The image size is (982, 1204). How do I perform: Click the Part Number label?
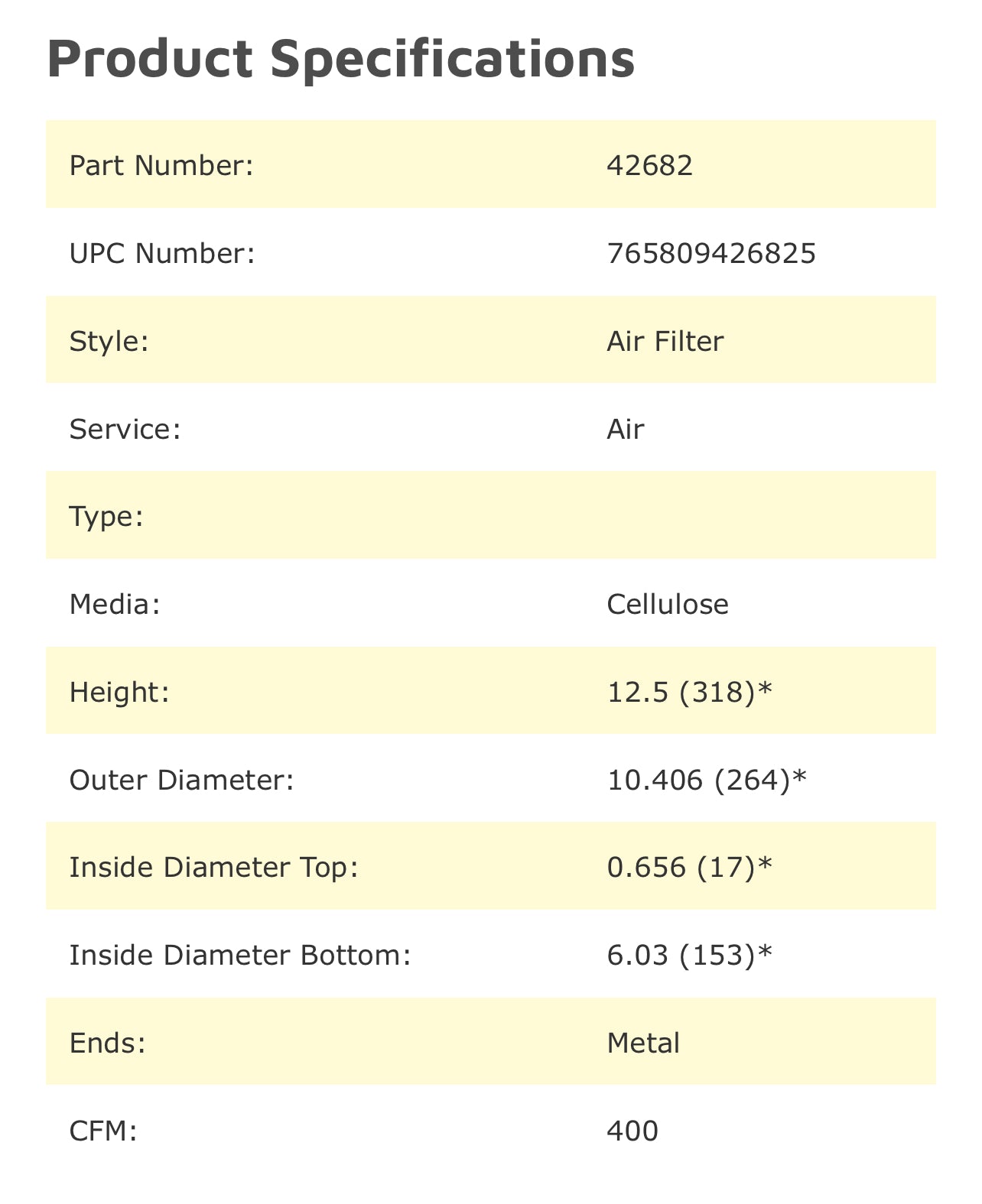(161, 165)
